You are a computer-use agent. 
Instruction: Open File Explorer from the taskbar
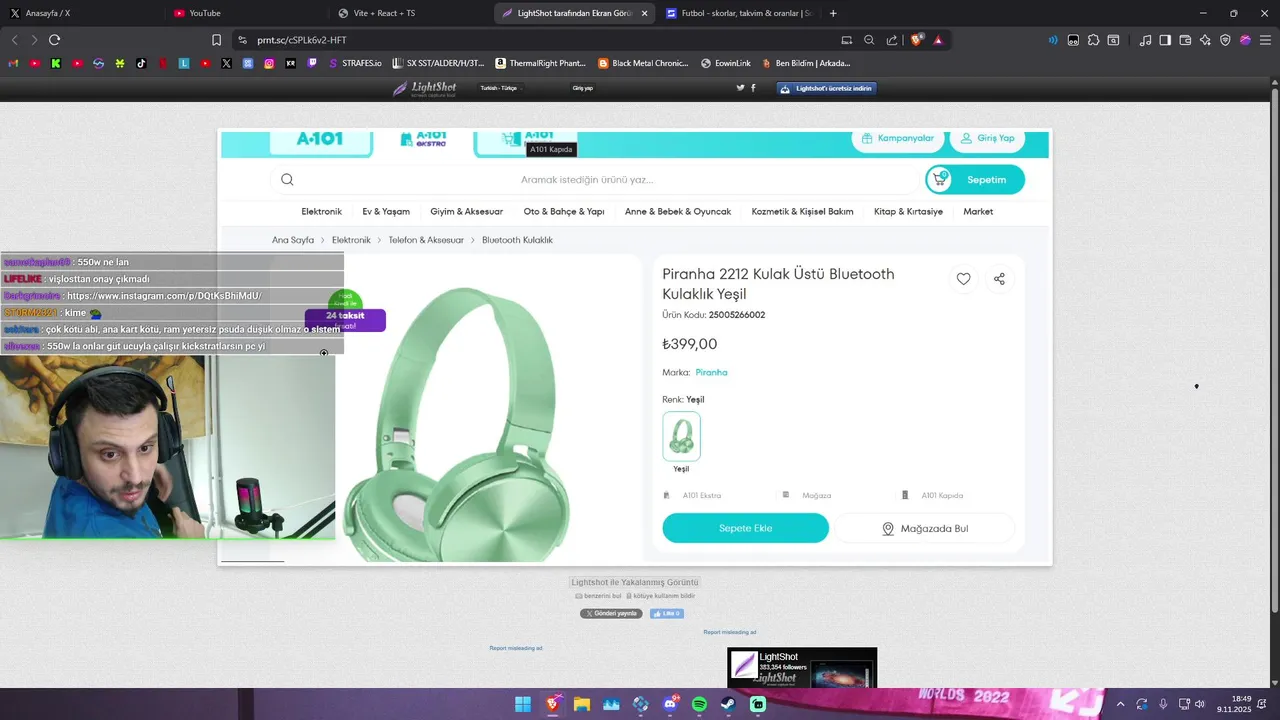point(581,704)
